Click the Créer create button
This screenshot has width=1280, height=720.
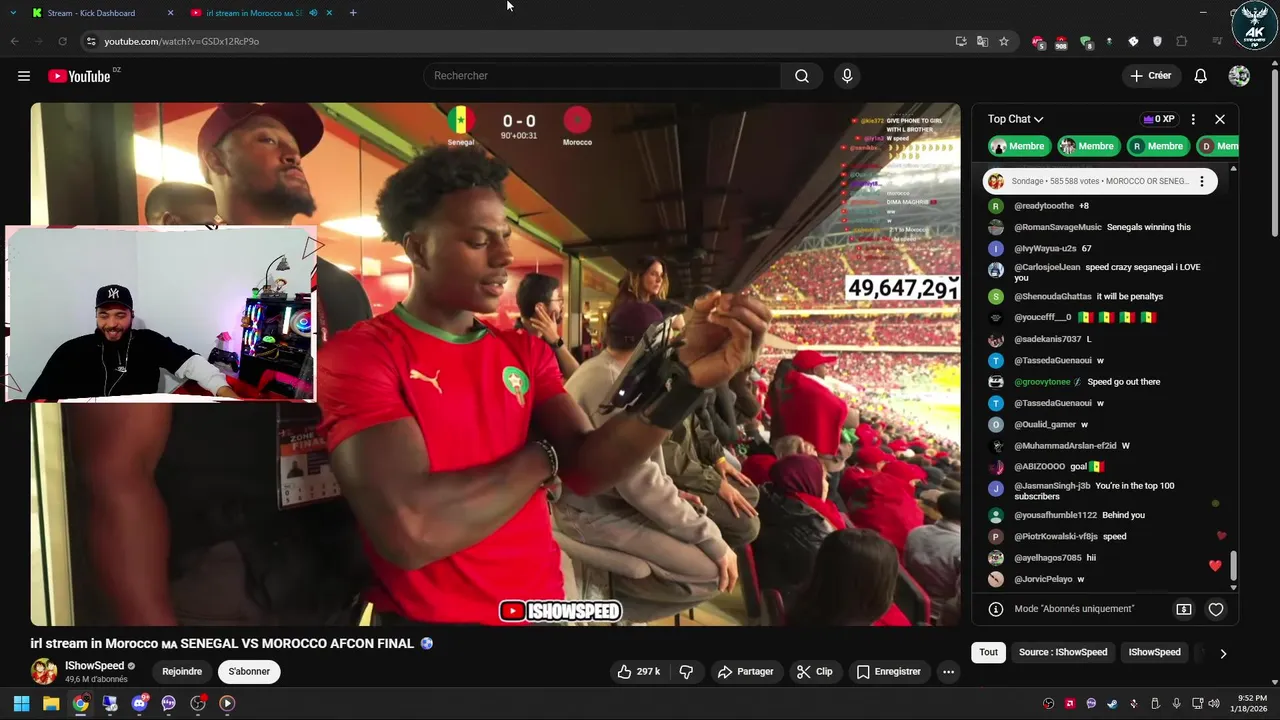(1150, 76)
